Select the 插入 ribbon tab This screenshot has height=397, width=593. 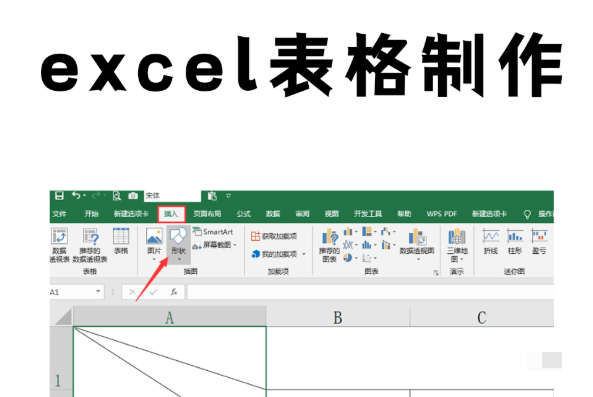click(x=171, y=214)
